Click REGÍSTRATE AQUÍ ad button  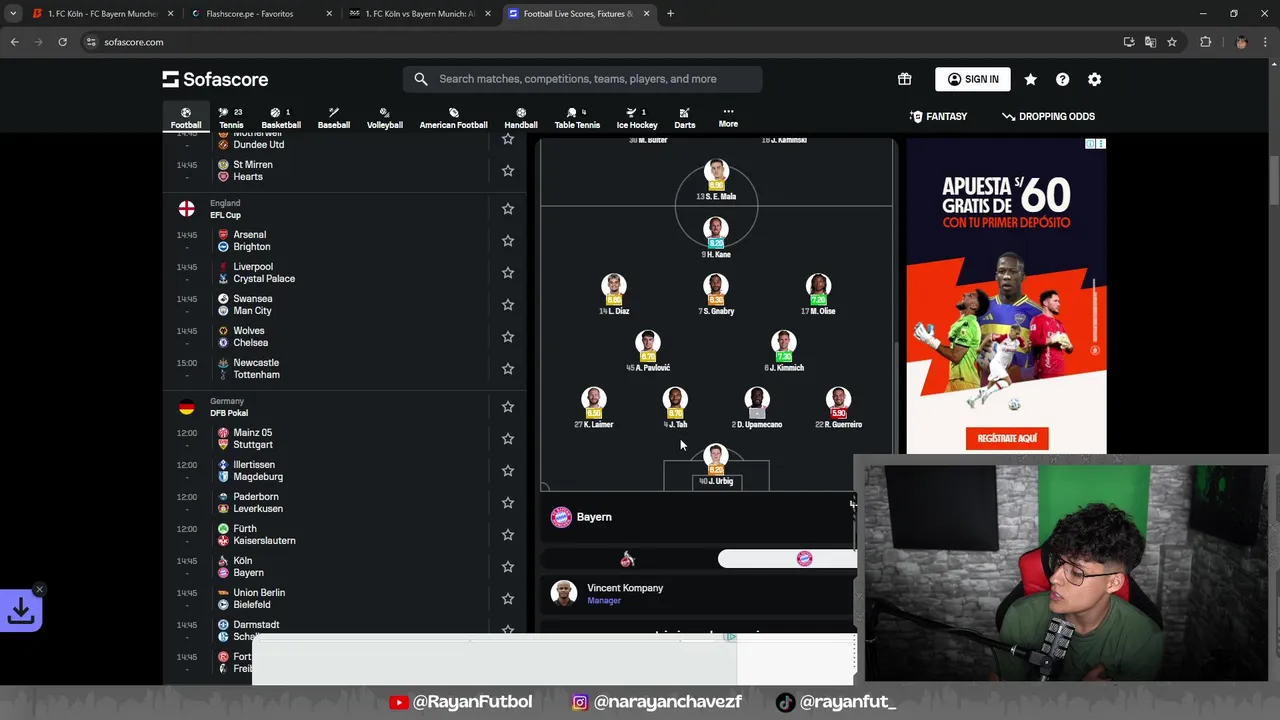[1007, 438]
